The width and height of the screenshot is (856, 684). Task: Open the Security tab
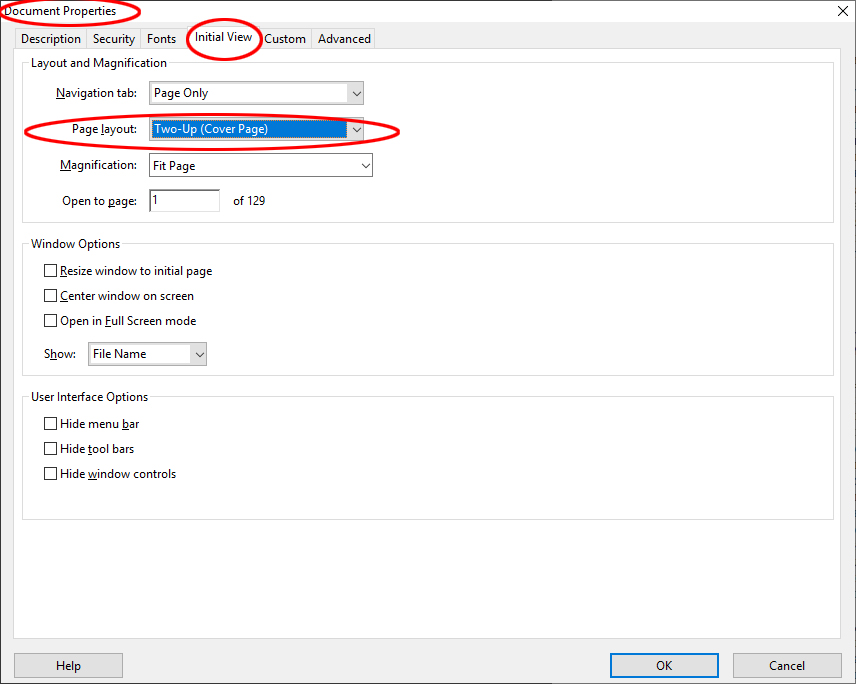pos(114,39)
